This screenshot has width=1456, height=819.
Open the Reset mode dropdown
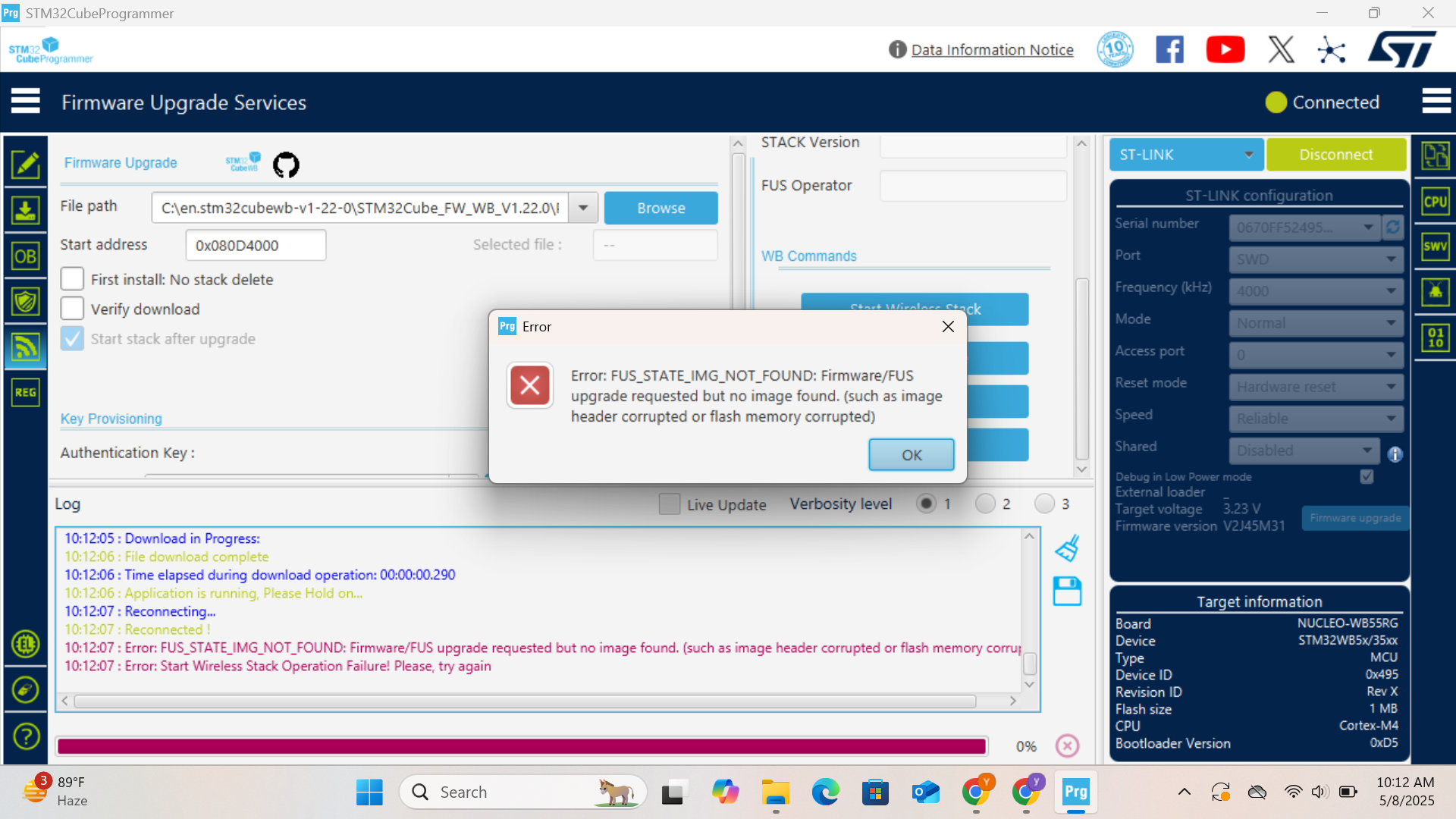click(1391, 387)
